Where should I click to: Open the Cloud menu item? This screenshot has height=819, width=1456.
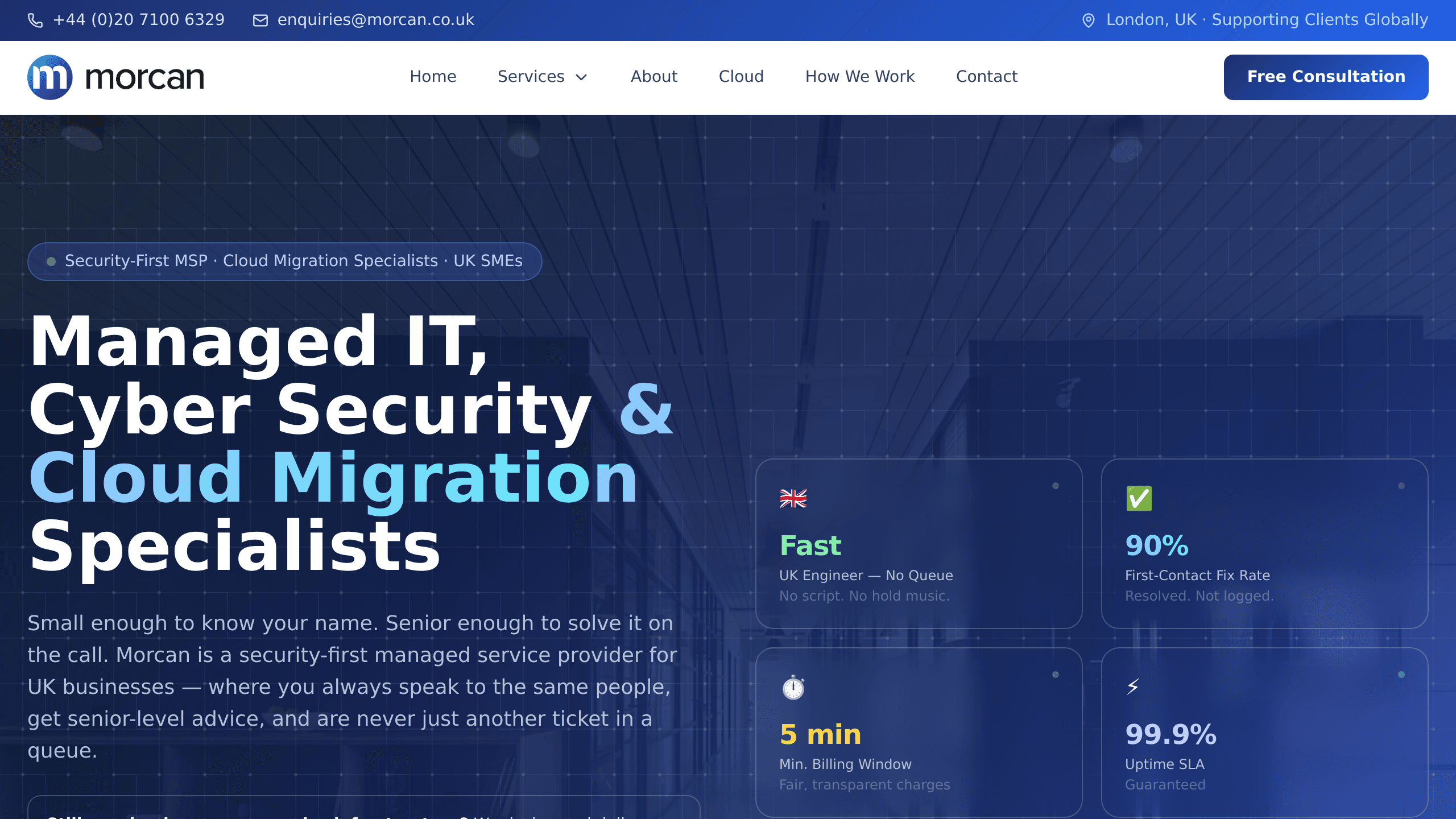742,77
